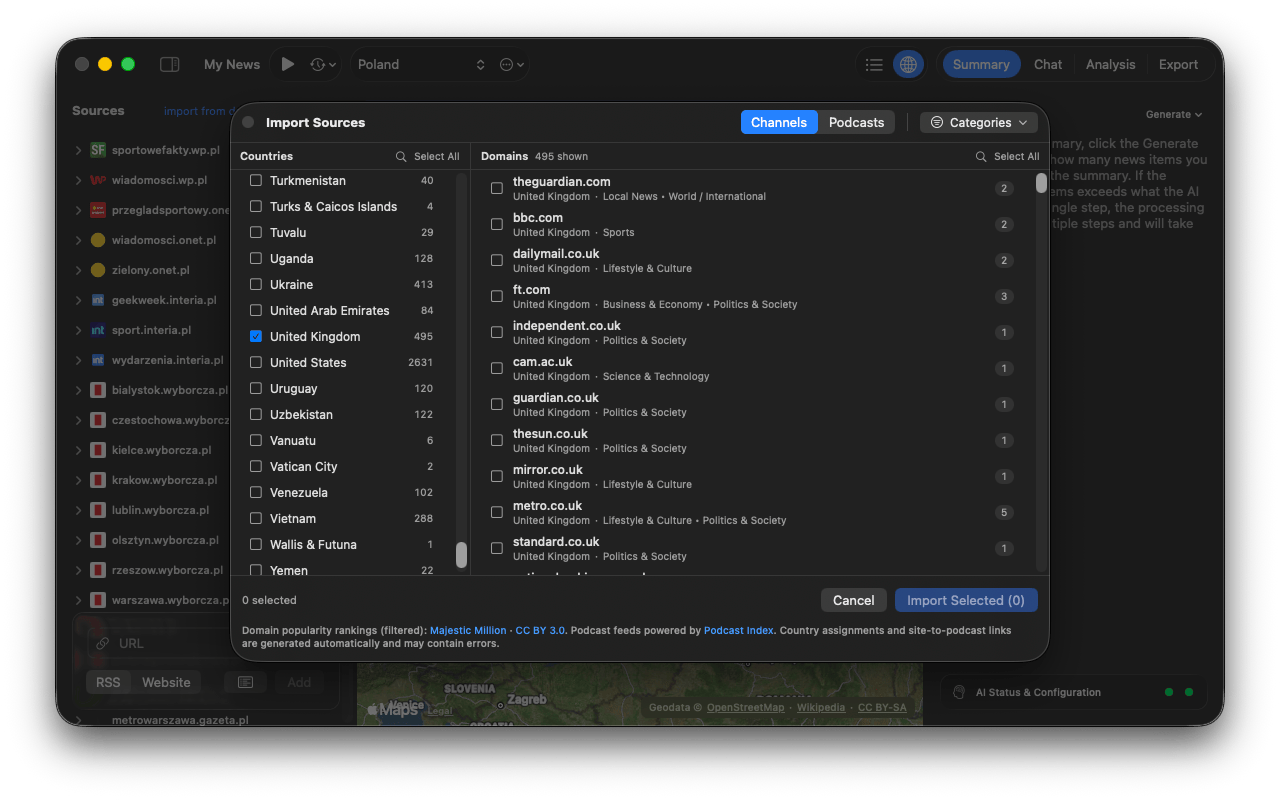Expand the zielony.onet.pl source row
Viewport: 1280px width, 800px height.
point(78,271)
